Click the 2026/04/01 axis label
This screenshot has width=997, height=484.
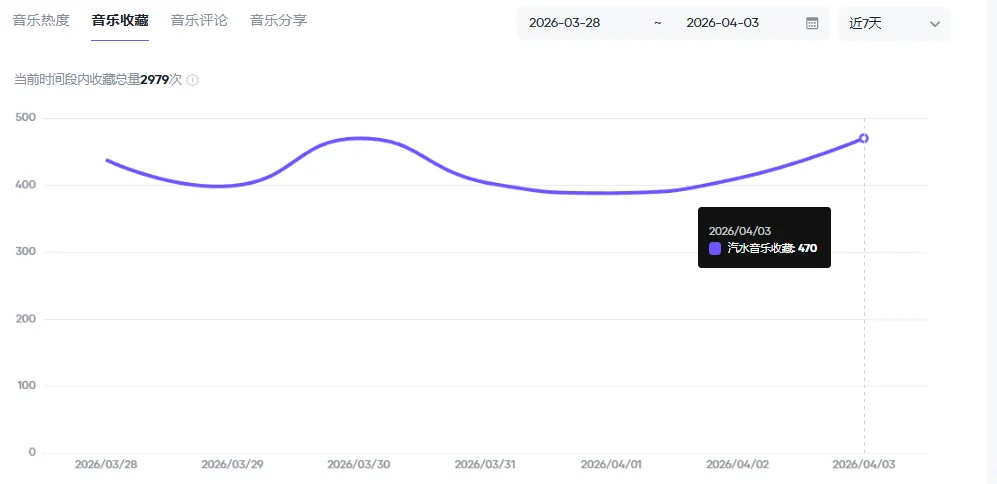pos(611,464)
